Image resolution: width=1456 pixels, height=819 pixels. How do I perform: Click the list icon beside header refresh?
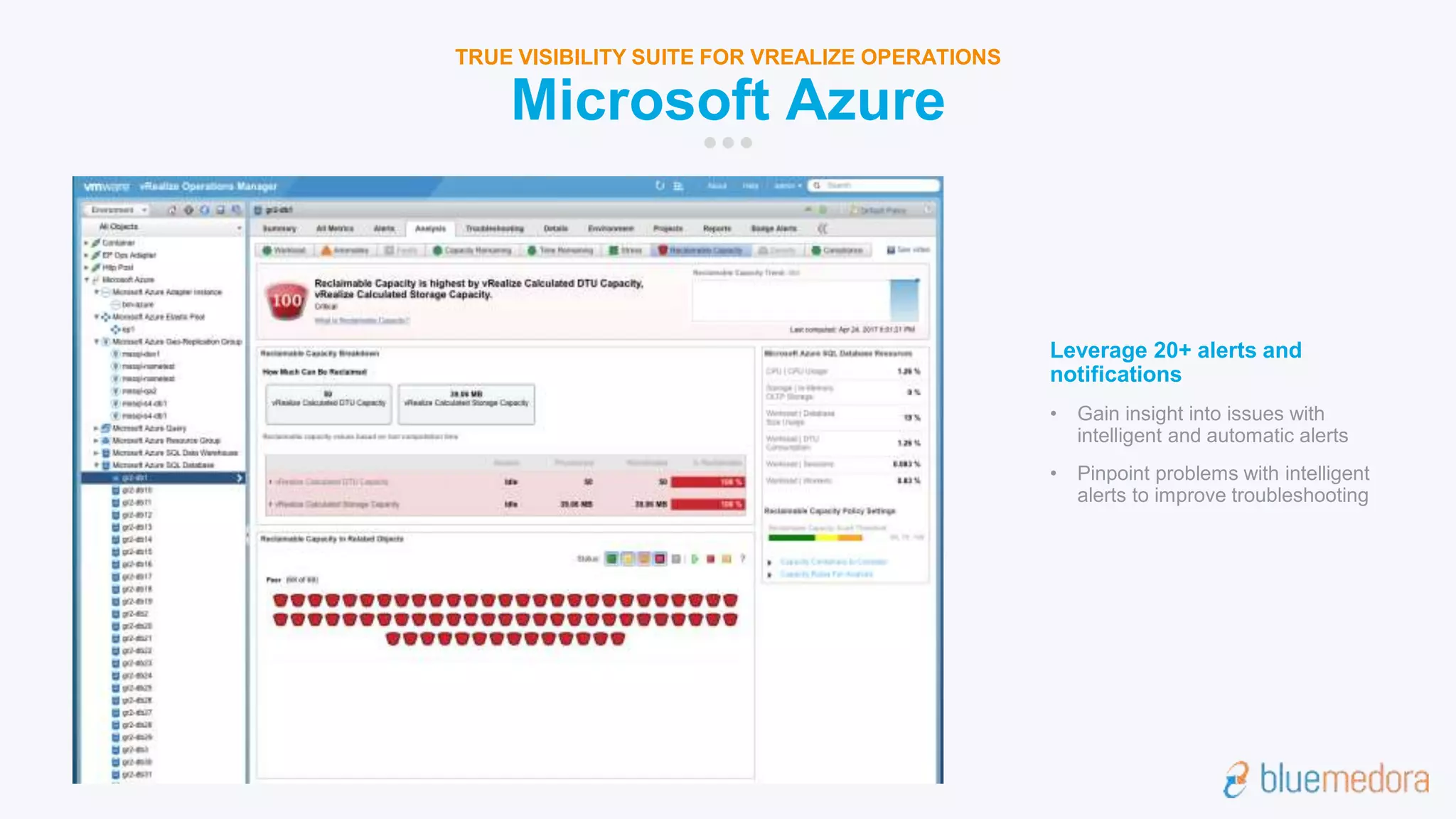click(x=678, y=186)
